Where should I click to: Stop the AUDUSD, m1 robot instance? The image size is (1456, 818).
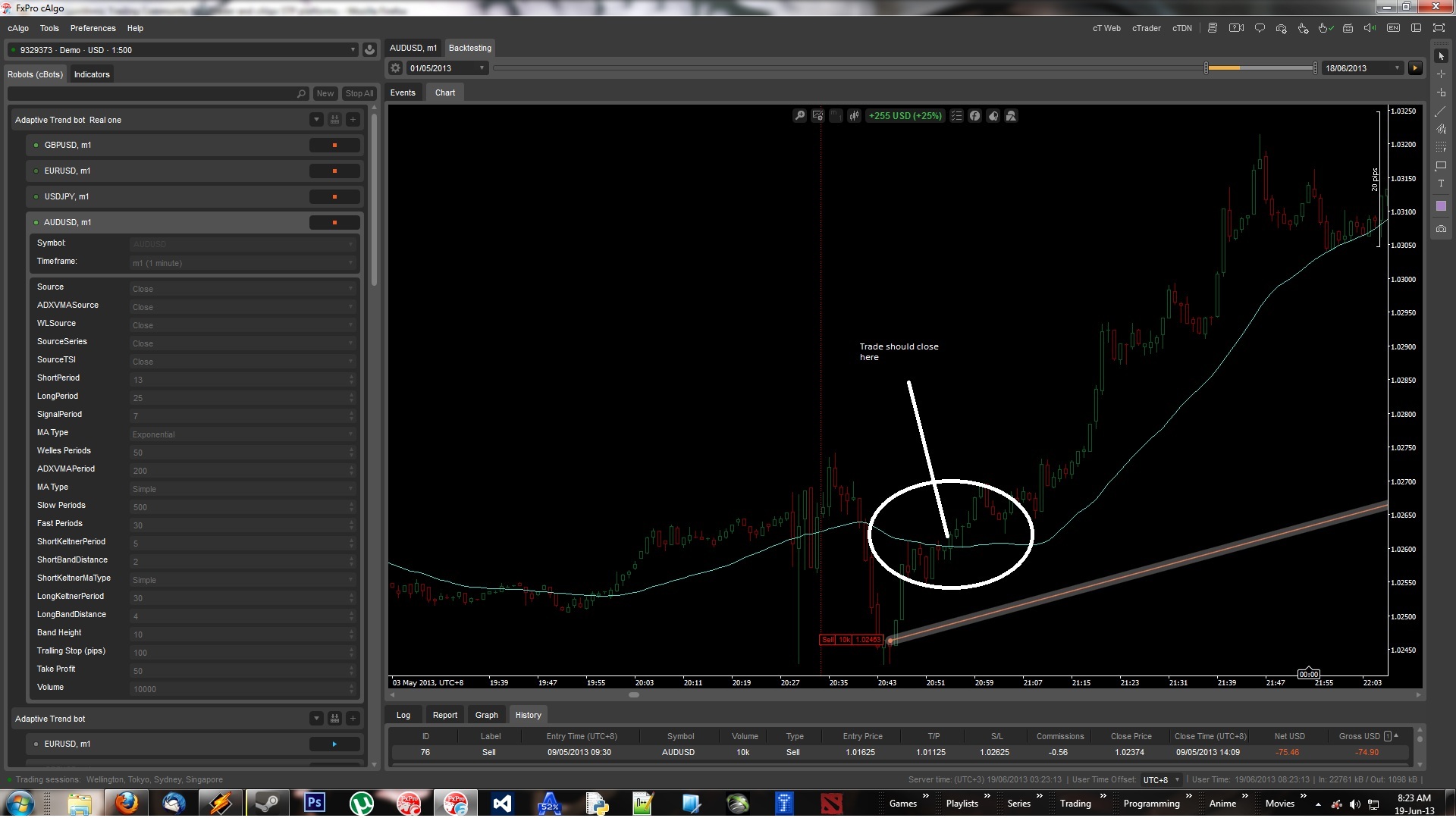334,223
